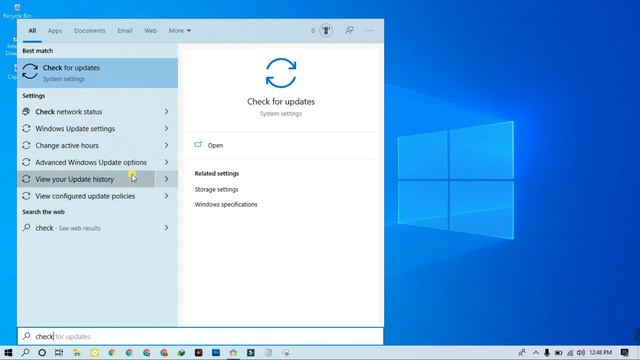Open Cortana circle on the taskbar
The image size is (640, 360).
(x=42, y=352)
